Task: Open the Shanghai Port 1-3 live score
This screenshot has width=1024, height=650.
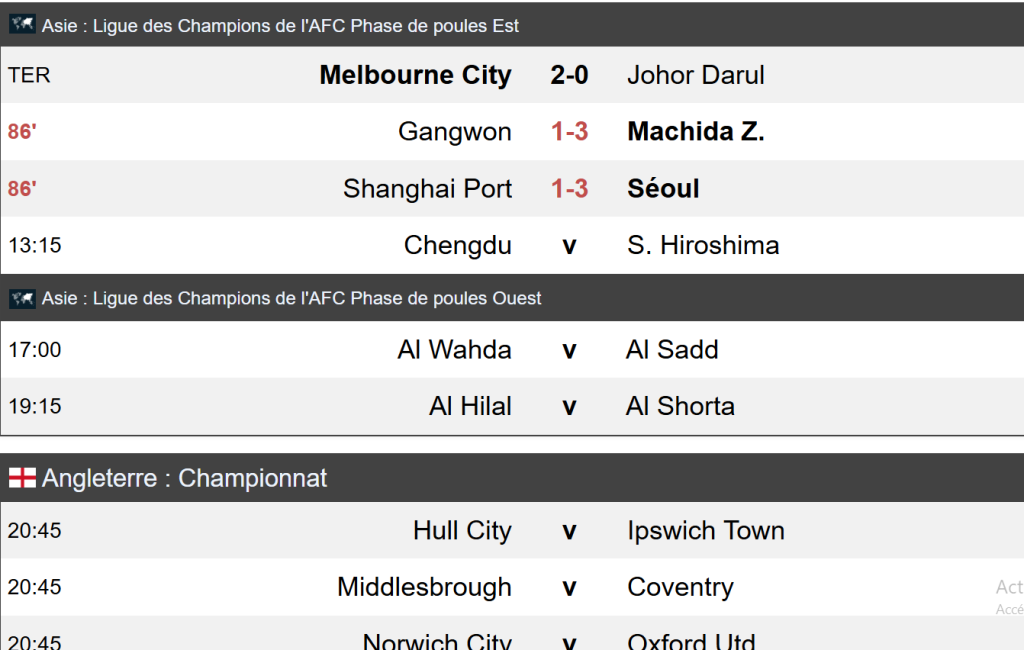Action: pos(569,189)
